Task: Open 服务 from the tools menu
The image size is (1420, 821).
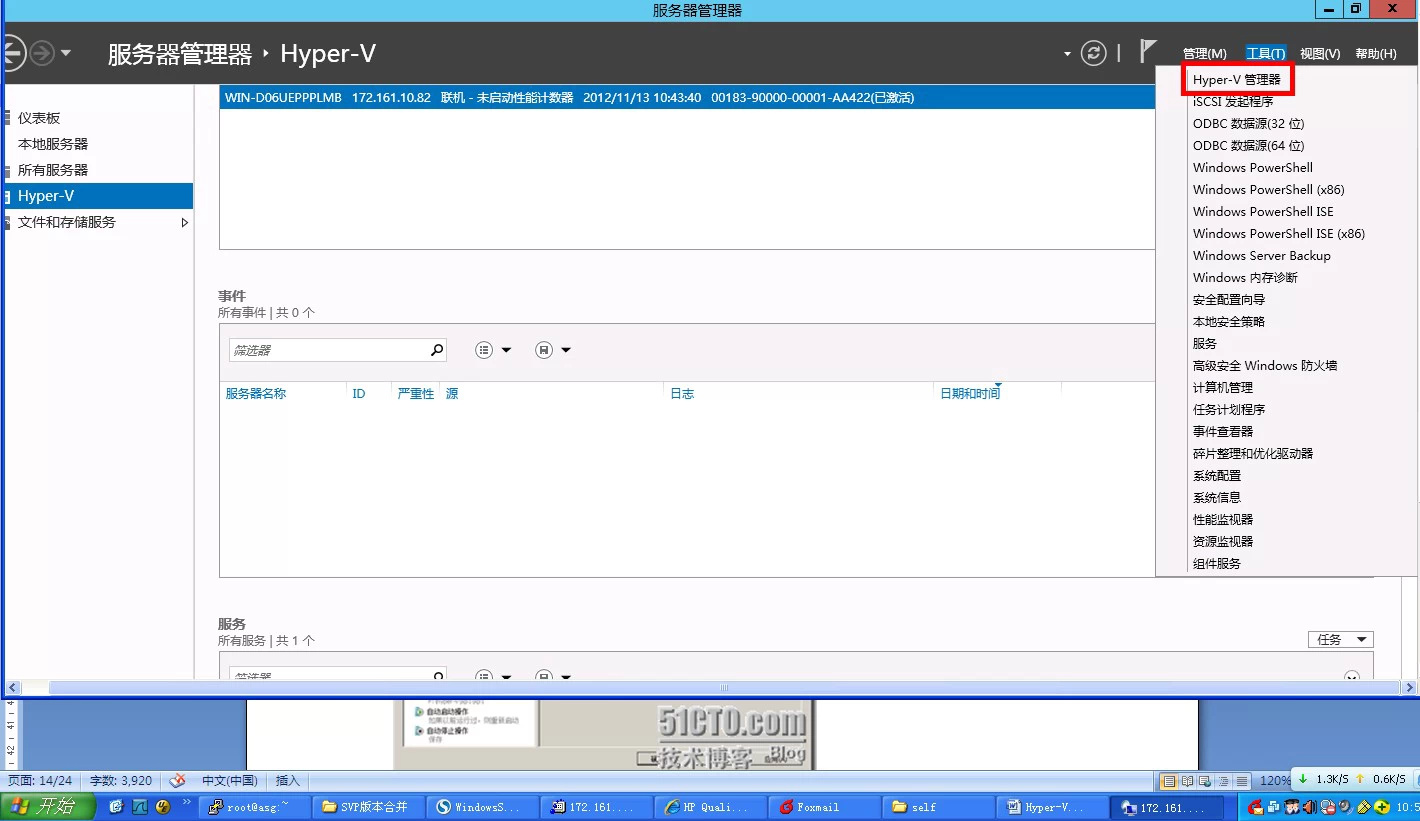Action: pyautogui.click(x=1205, y=344)
